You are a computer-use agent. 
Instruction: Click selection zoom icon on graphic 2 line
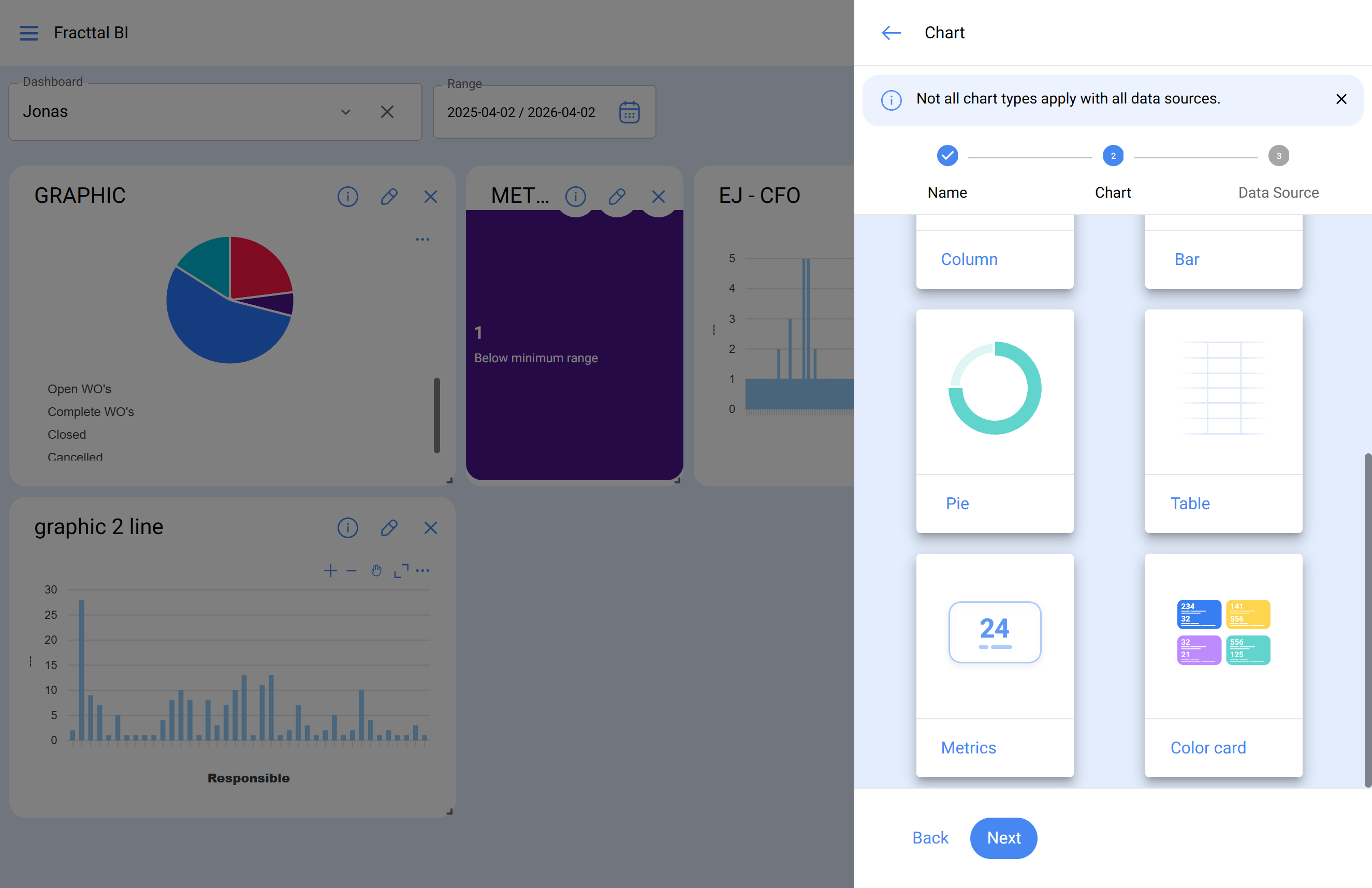[401, 570]
